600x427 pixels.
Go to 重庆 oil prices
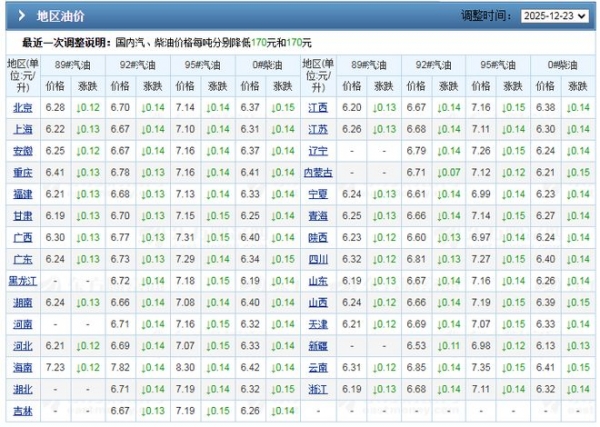22,172
